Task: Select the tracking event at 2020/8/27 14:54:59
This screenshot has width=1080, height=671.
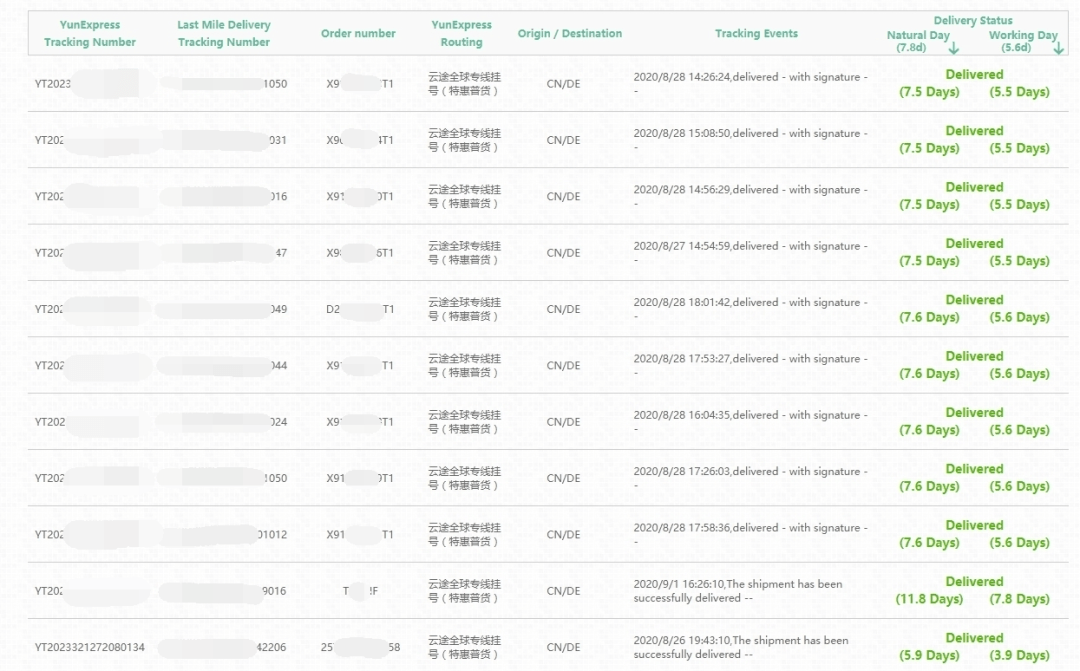Action: tap(750, 252)
